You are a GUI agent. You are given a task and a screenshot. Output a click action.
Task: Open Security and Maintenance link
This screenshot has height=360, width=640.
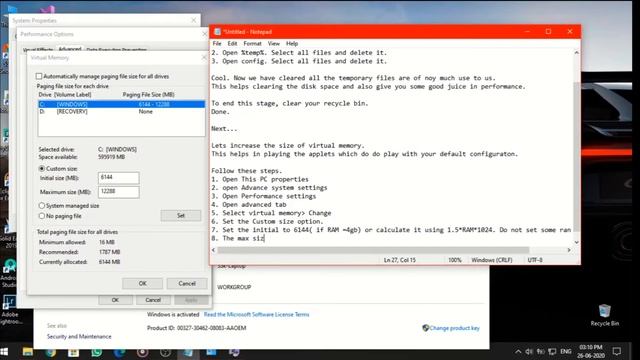pyautogui.click(x=79, y=336)
